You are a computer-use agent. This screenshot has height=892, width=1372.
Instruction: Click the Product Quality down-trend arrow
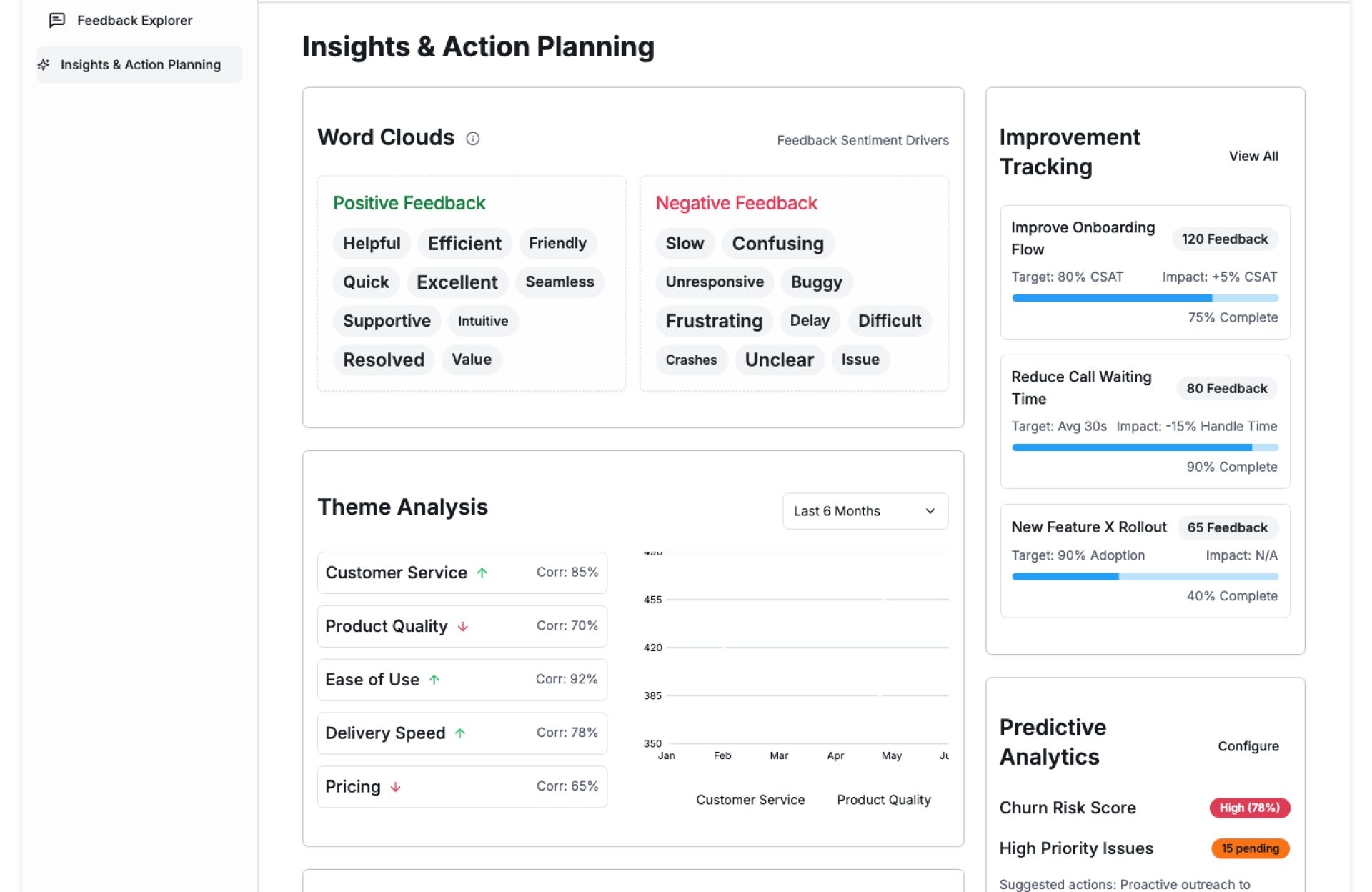click(x=463, y=627)
